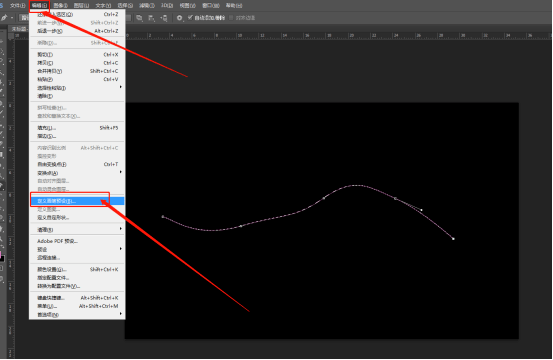This screenshot has height=360, width=553.
Task: Toggle the checked Auto Add/Delete checkbox (自动添加/删除)
Action: point(190,17)
